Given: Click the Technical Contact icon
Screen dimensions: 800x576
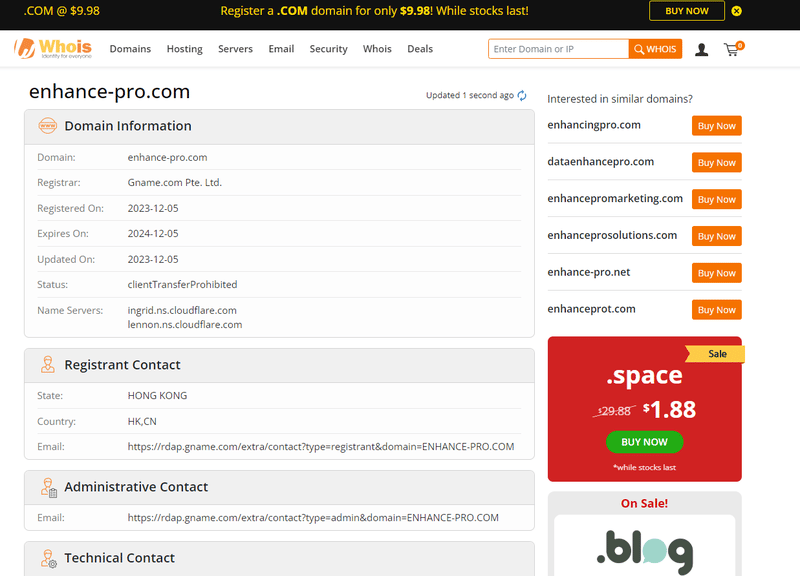Looking at the screenshot, I should pos(48,559).
